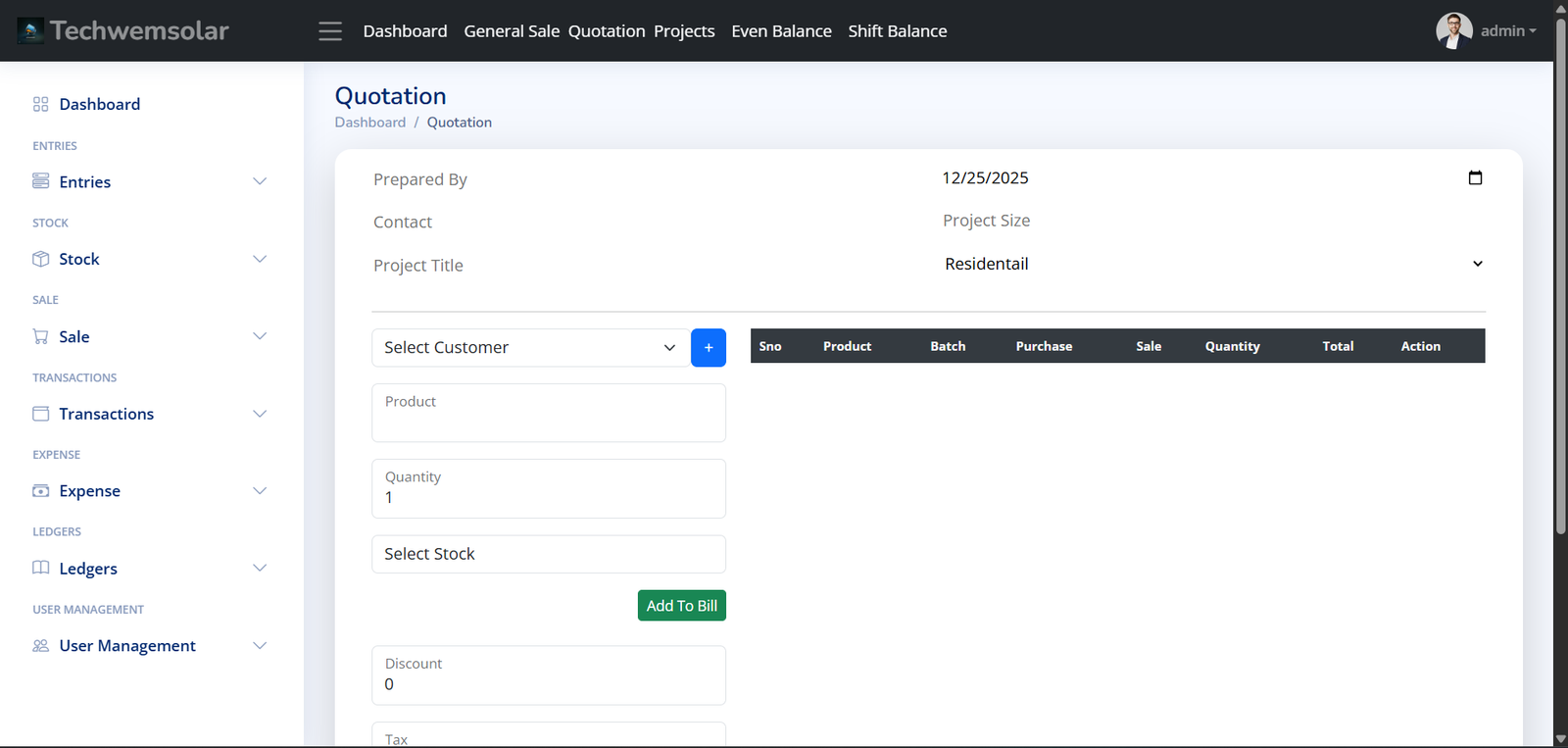
Task: Expand the Transactions sidebar section
Action: coord(260,414)
